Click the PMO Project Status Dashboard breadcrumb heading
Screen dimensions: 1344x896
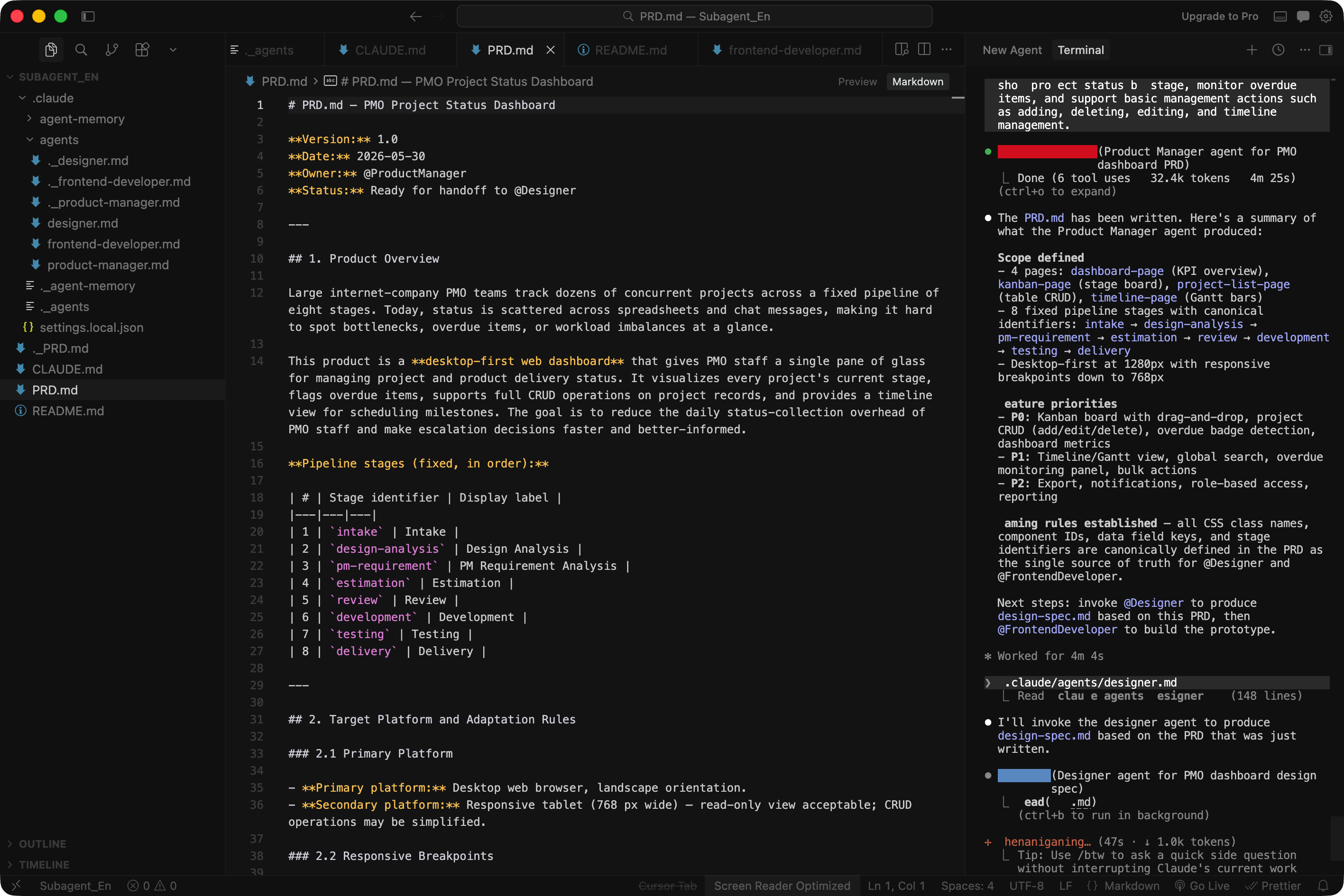(x=467, y=82)
